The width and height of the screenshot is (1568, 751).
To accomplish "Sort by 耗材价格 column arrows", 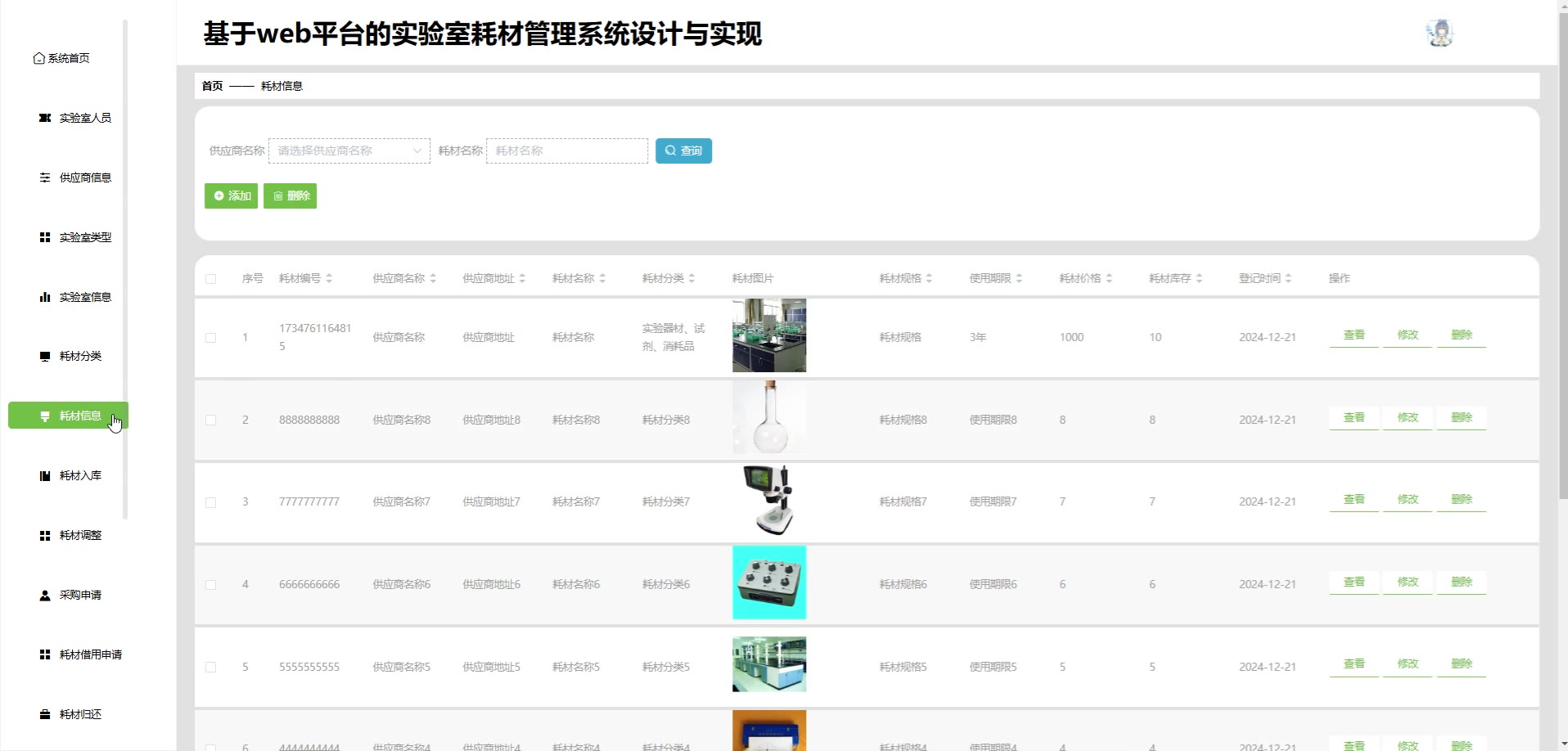I will pyautogui.click(x=1109, y=278).
